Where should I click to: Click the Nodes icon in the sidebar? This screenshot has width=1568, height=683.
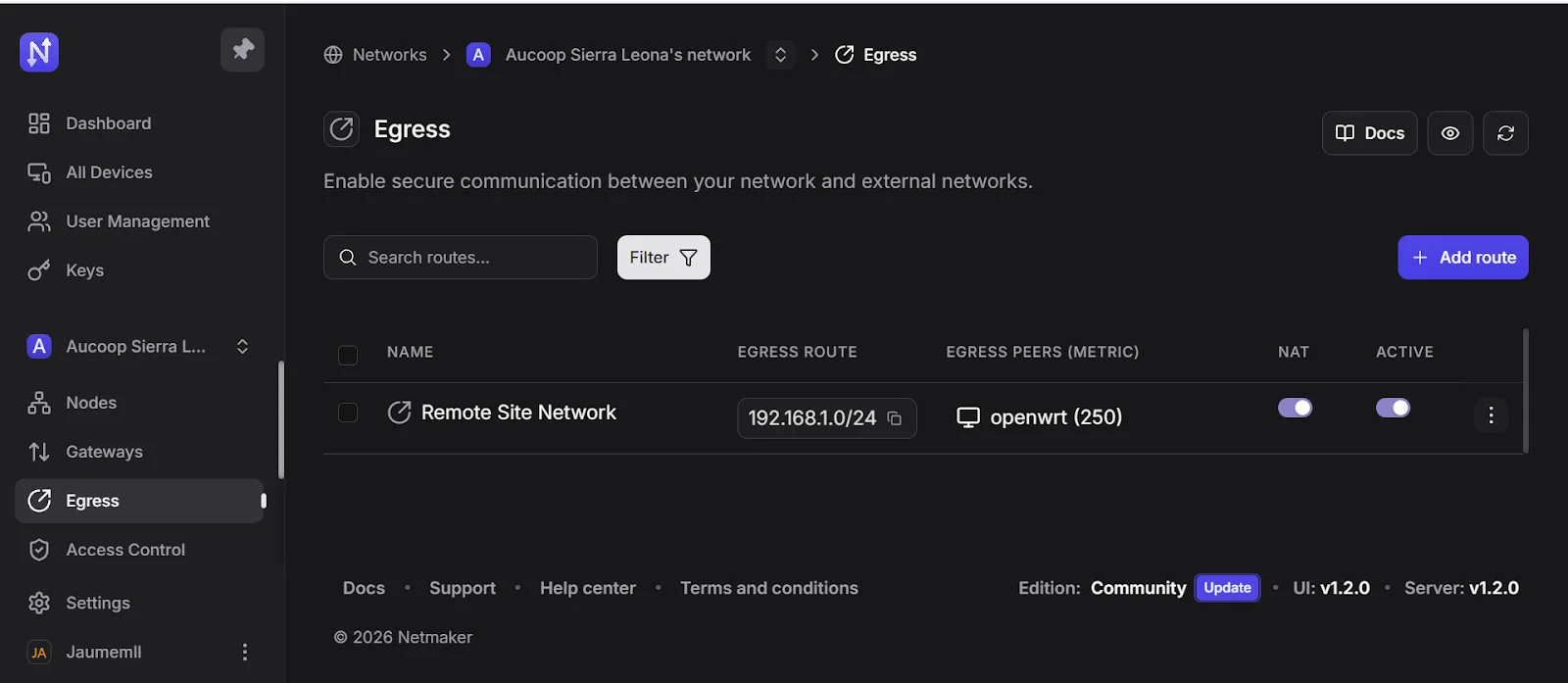[39, 403]
